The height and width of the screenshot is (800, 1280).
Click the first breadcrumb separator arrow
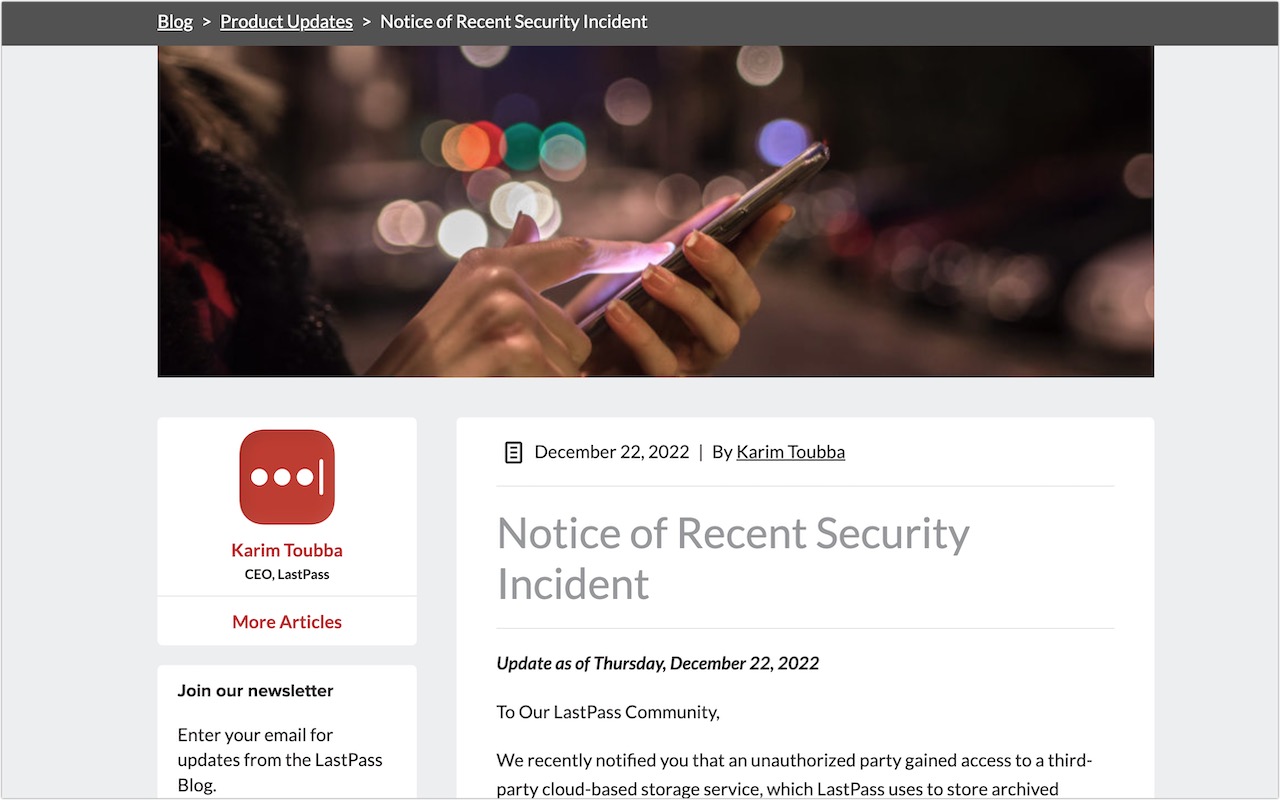[x=206, y=21]
